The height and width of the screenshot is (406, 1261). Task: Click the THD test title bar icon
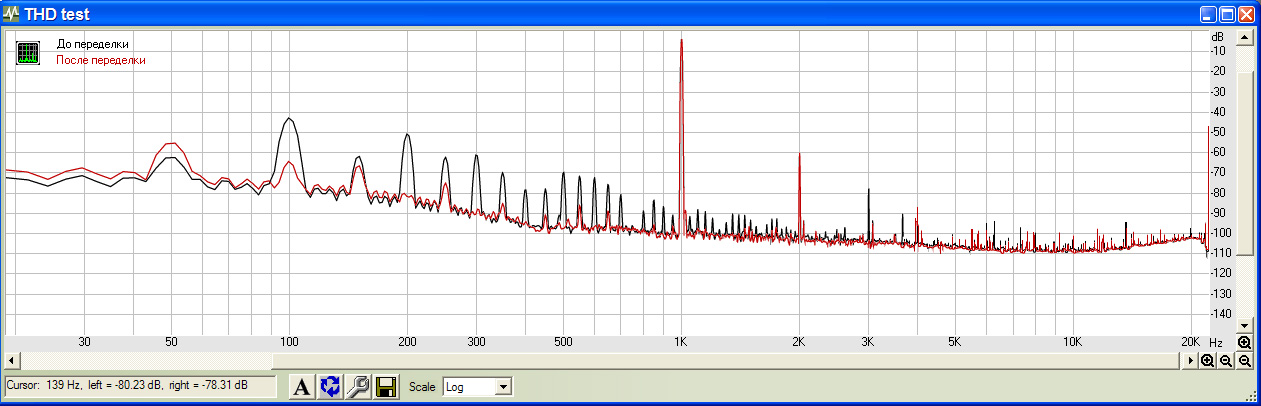[11, 14]
